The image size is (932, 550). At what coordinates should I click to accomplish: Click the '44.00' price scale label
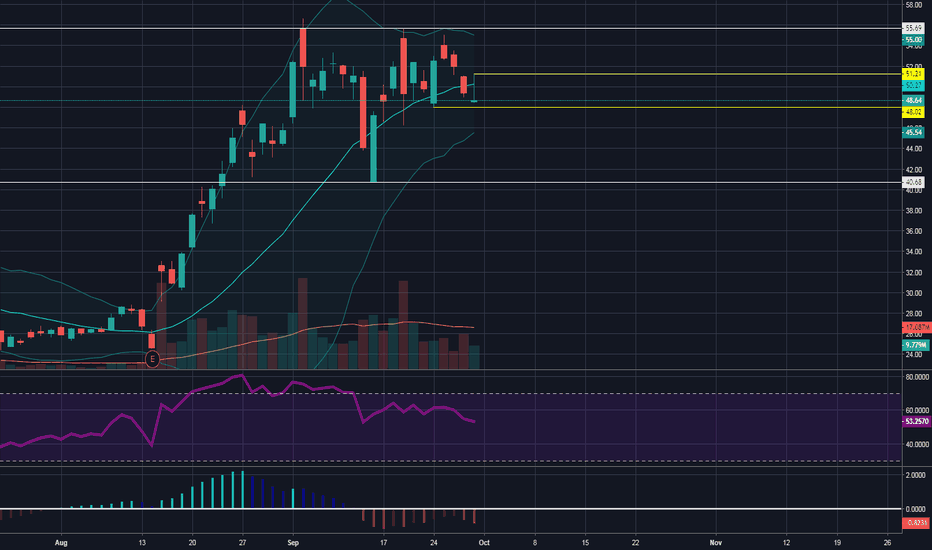pyautogui.click(x=914, y=149)
